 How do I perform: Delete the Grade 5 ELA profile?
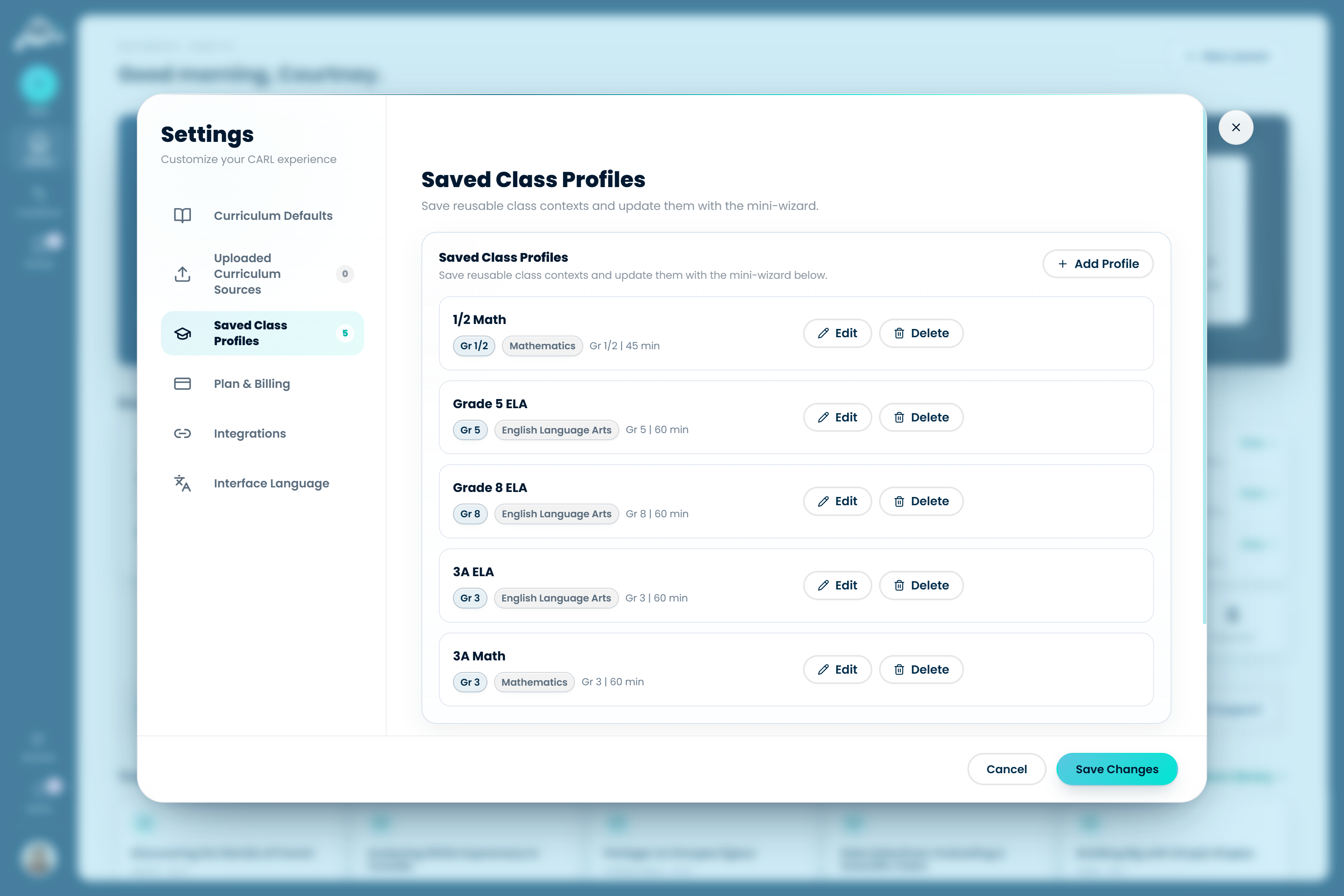click(x=921, y=417)
